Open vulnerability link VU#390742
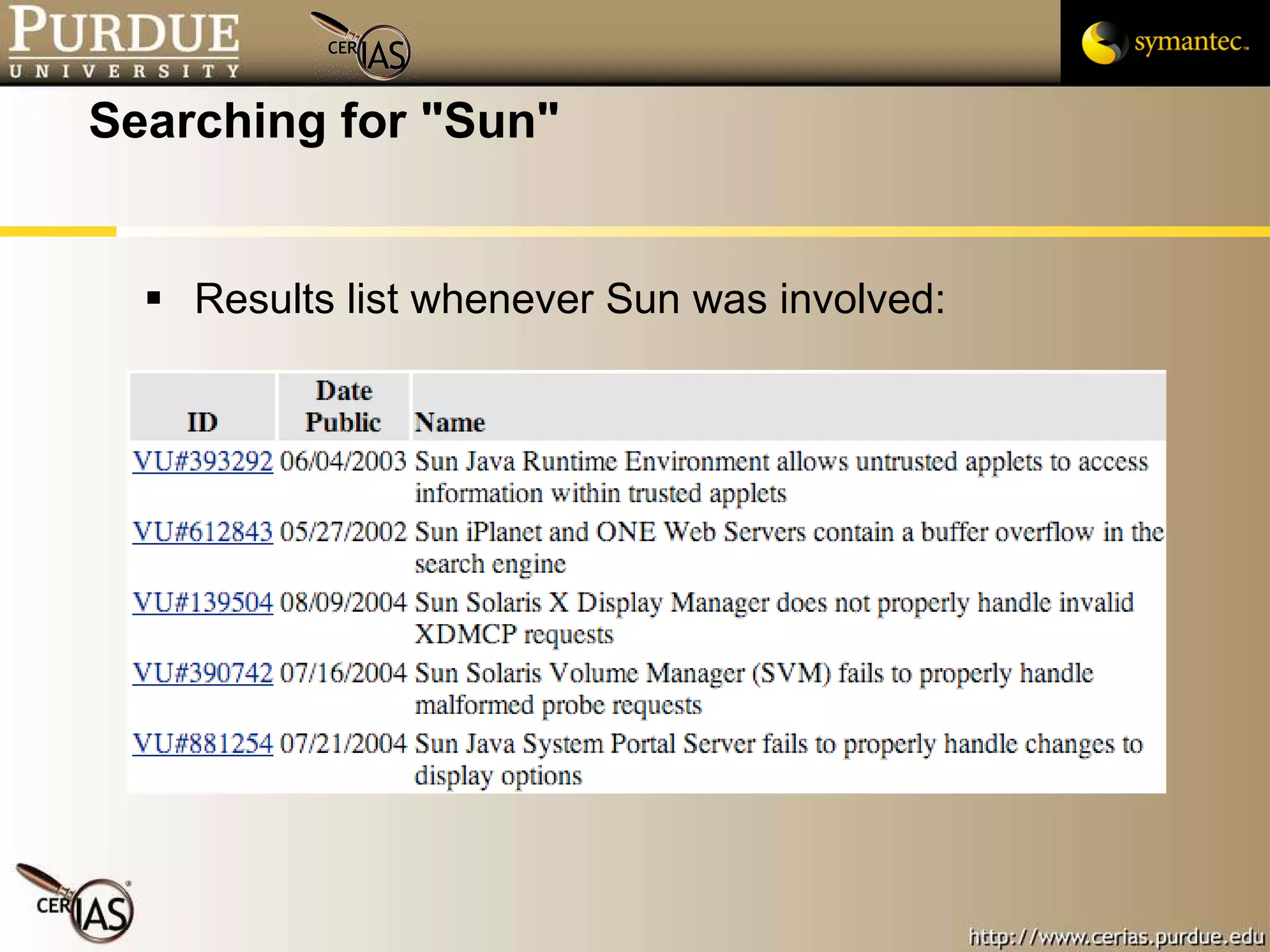This screenshot has width=1270, height=952. (203, 674)
